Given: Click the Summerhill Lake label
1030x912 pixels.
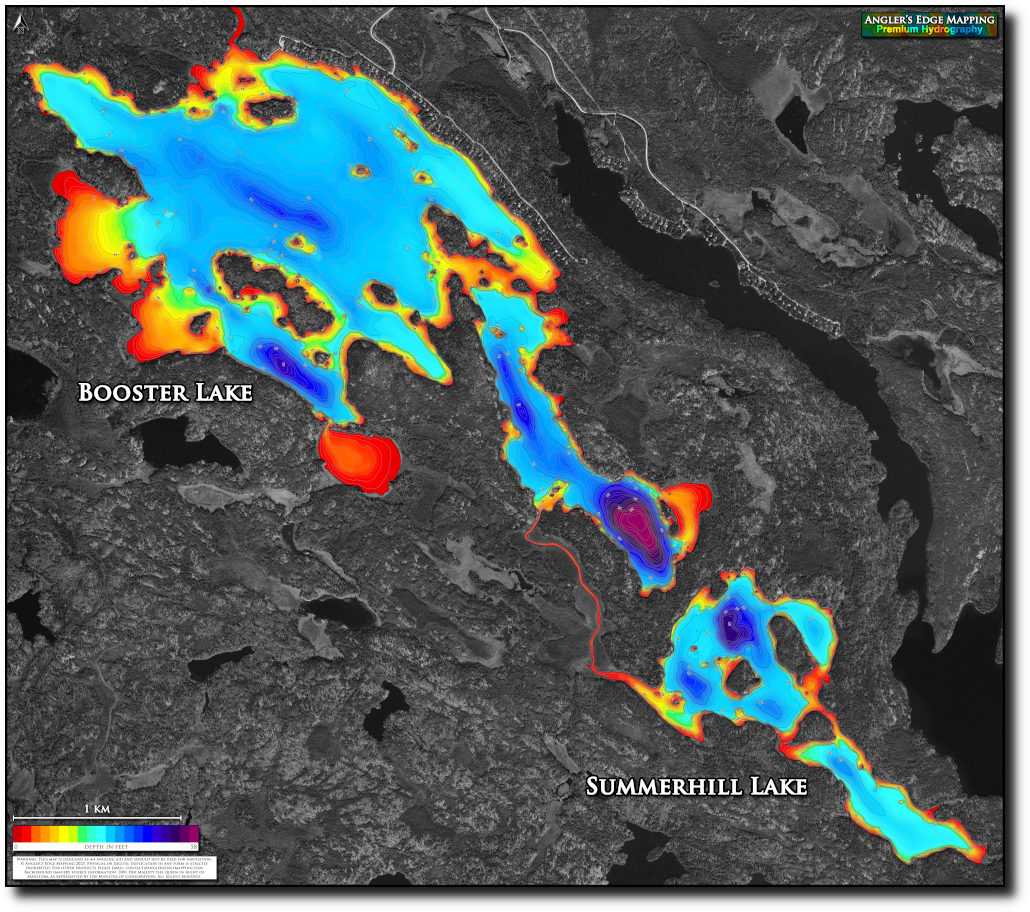Looking at the screenshot, I should (696, 787).
